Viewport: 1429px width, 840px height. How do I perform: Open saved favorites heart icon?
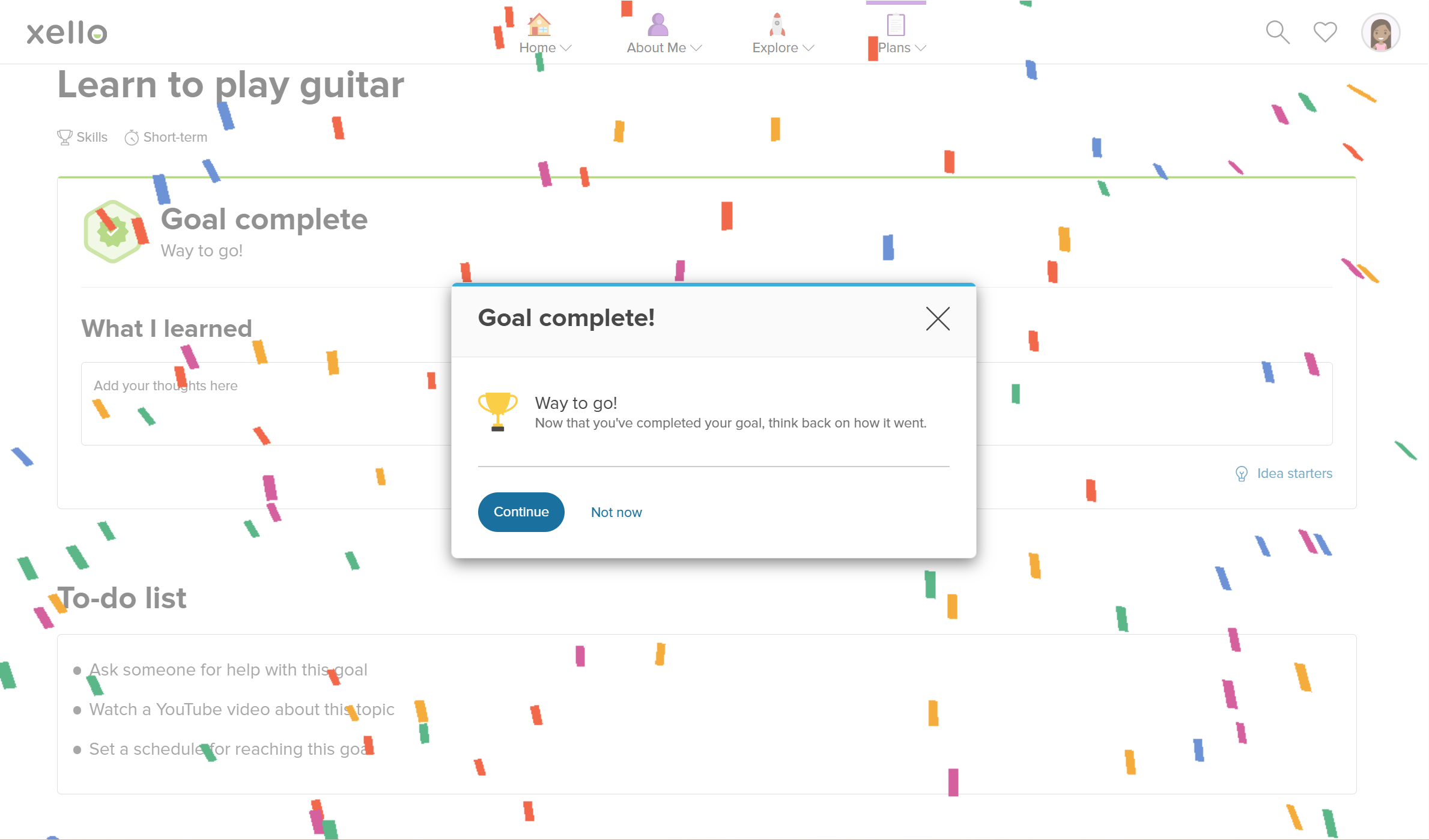(x=1324, y=32)
